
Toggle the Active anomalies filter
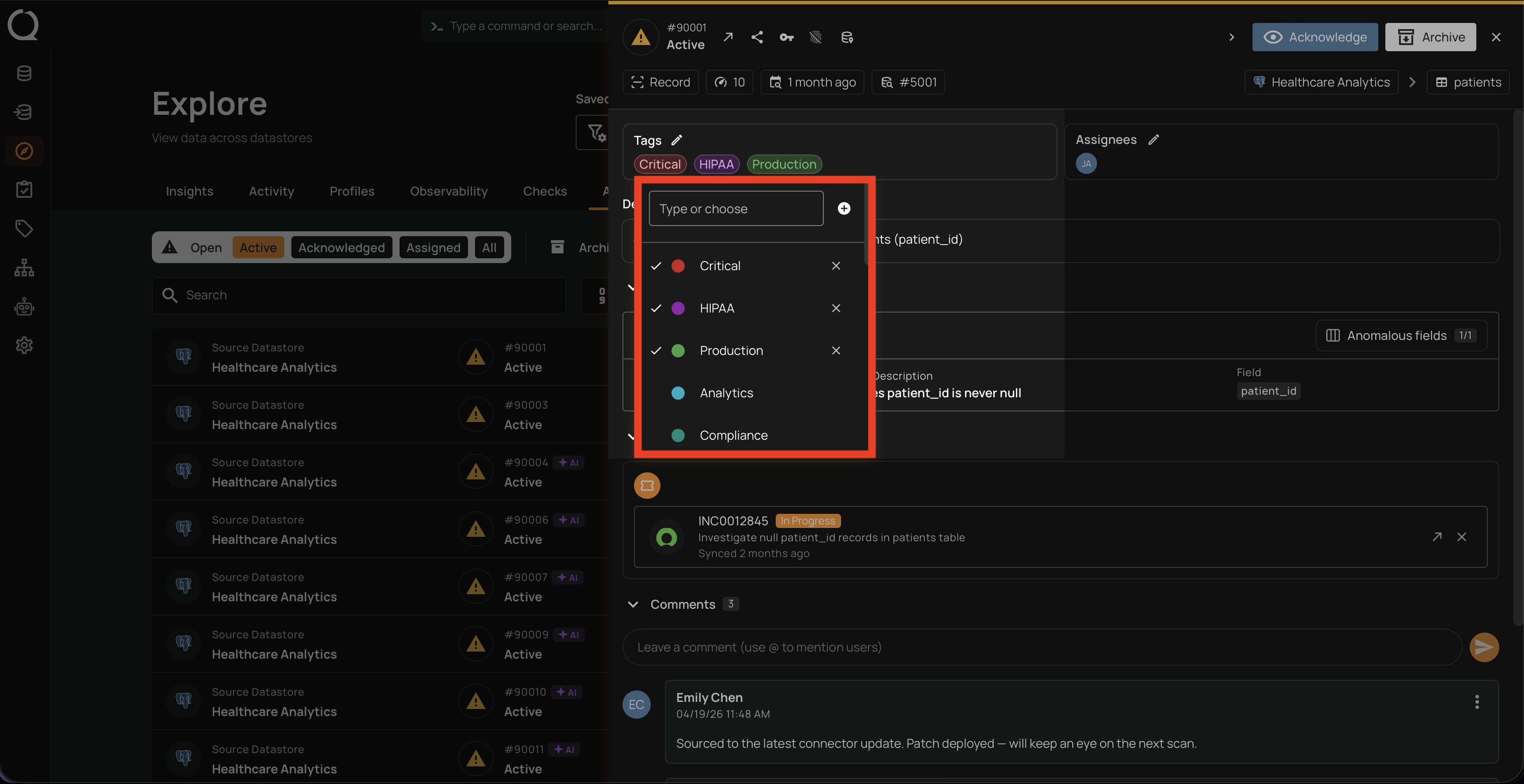click(258, 247)
